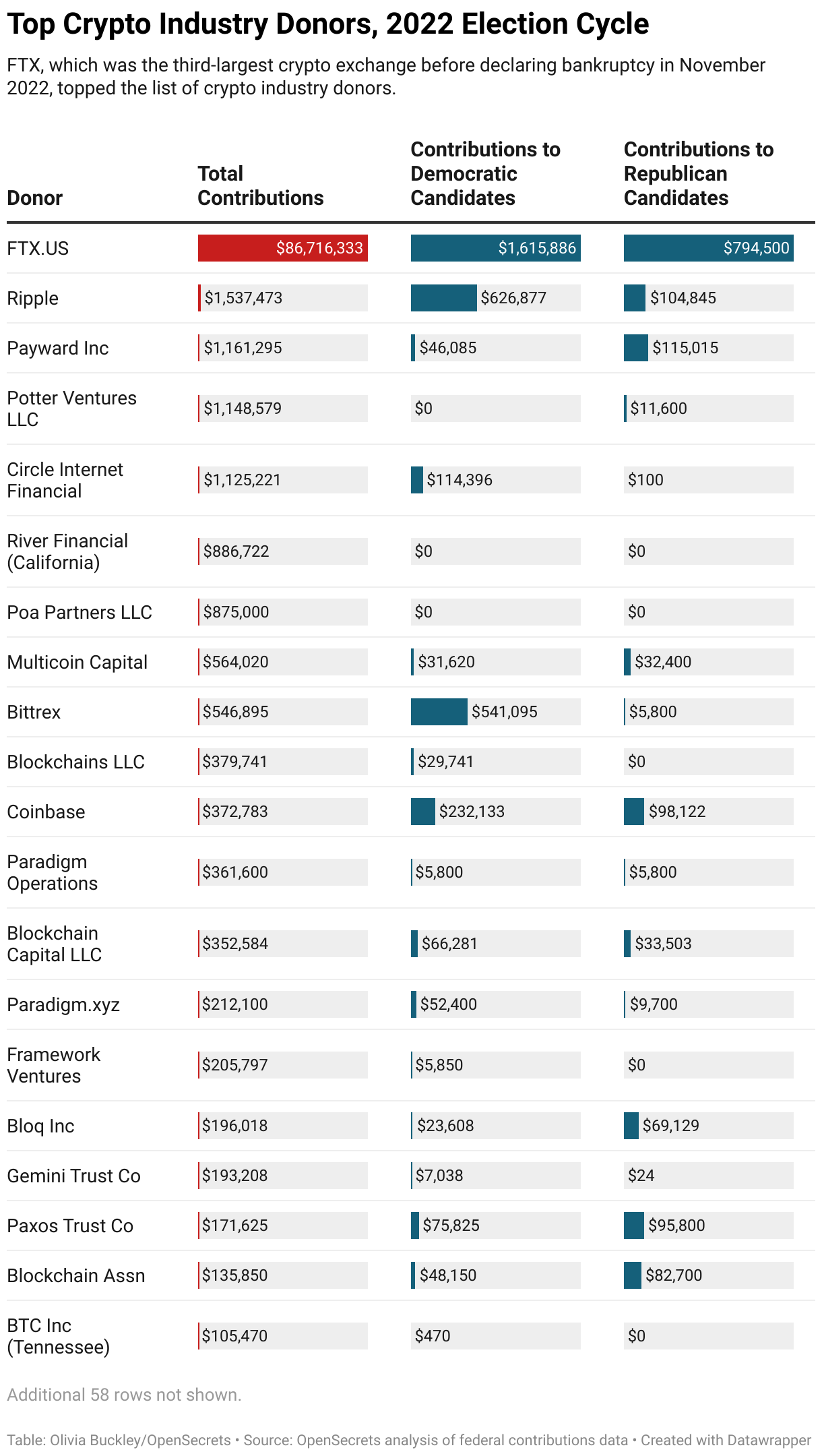The width and height of the screenshot is (822, 1456).
Task: Click the red FTX.US total contributions bar
Action: tap(282, 248)
